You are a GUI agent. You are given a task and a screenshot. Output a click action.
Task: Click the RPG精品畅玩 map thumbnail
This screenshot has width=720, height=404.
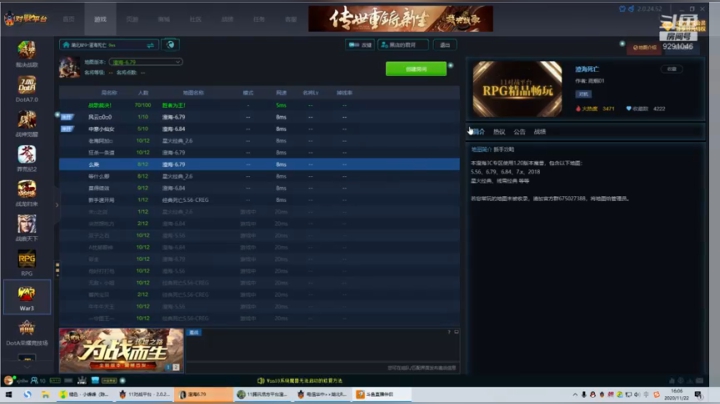pyautogui.click(x=518, y=89)
